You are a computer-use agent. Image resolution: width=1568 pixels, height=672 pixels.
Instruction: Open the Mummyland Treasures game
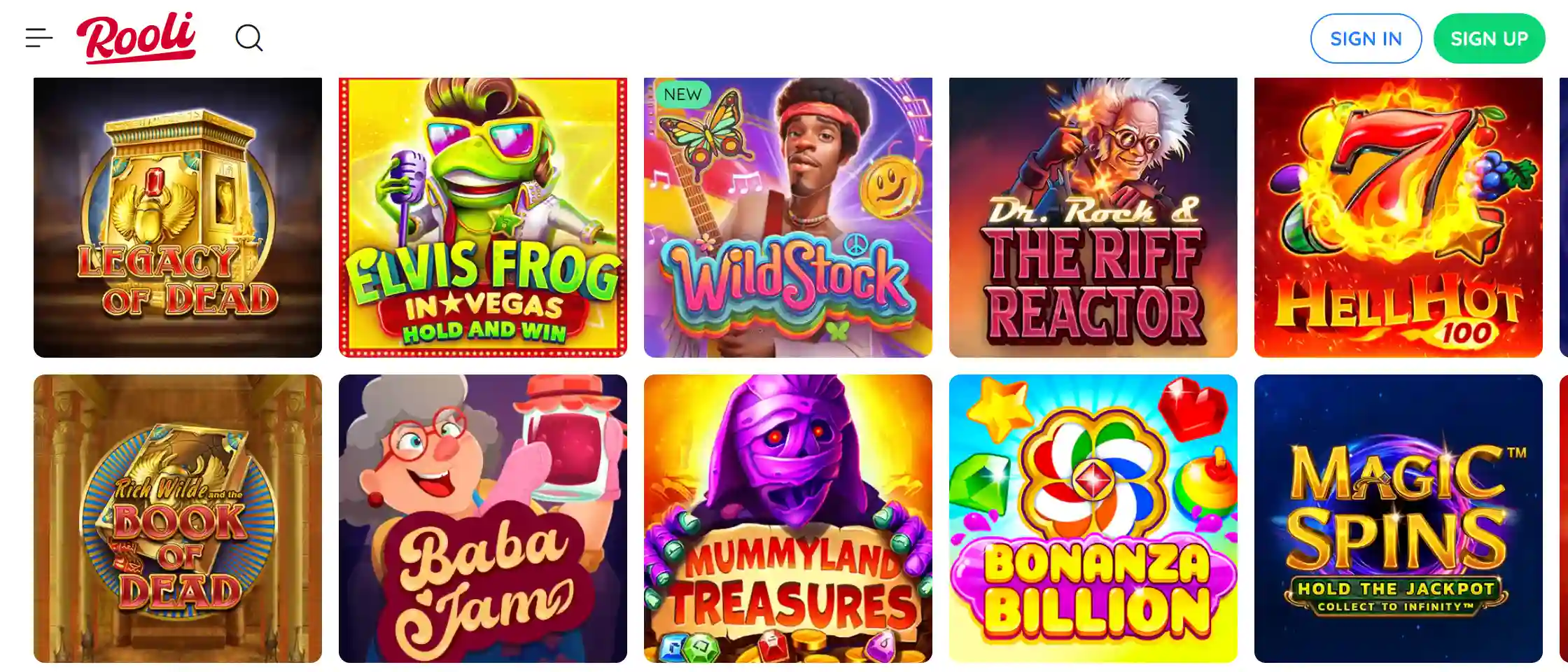[x=788, y=519]
